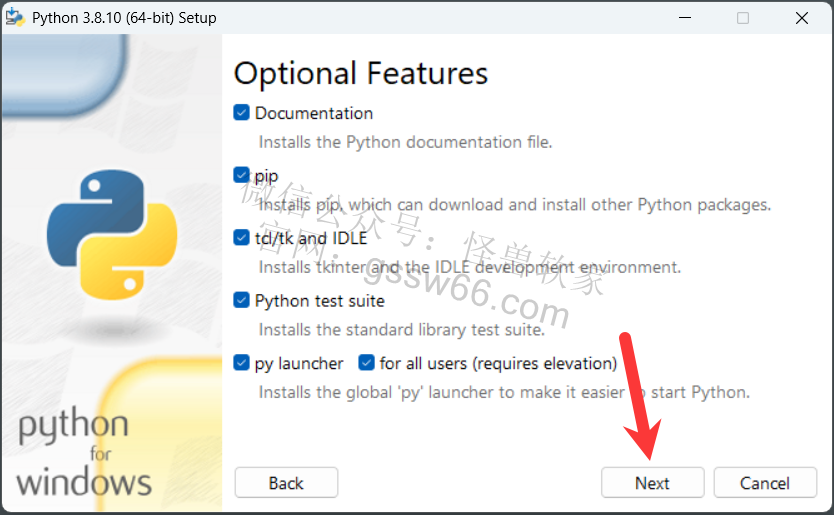Image resolution: width=834 pixels, height=515 pixels.
Task: Click the global 'py' launcher description text
Action: click(x=504, y=393)
